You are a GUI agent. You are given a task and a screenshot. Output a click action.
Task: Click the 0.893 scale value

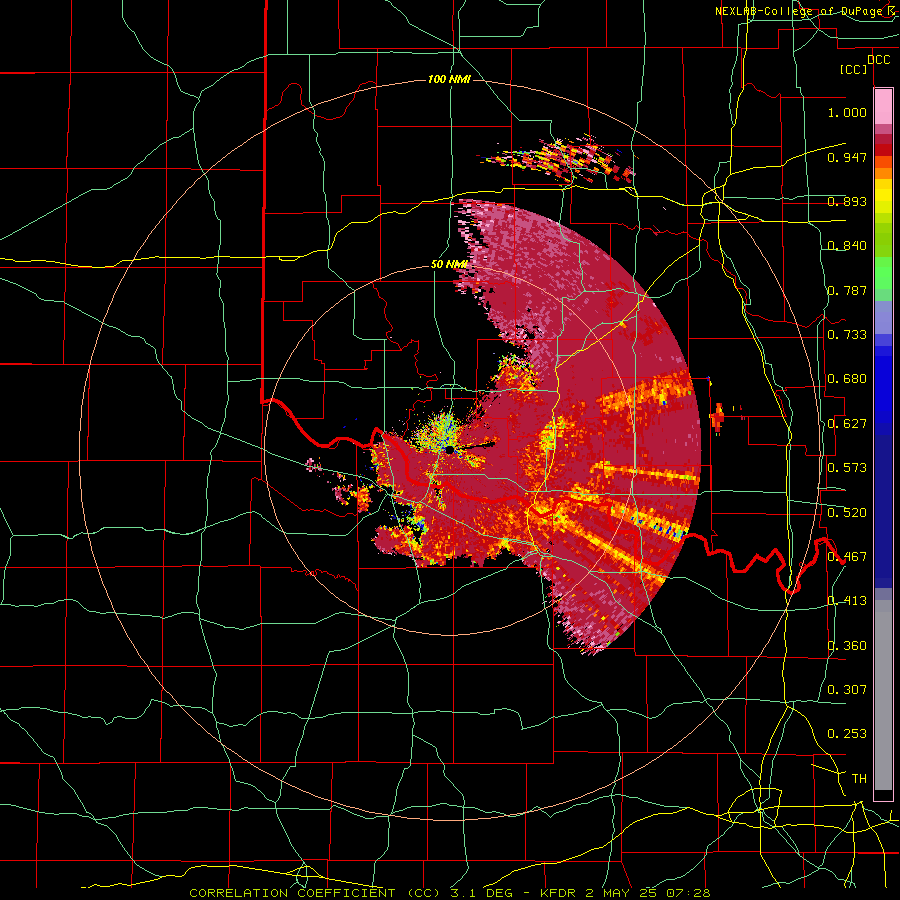(847, 201)
